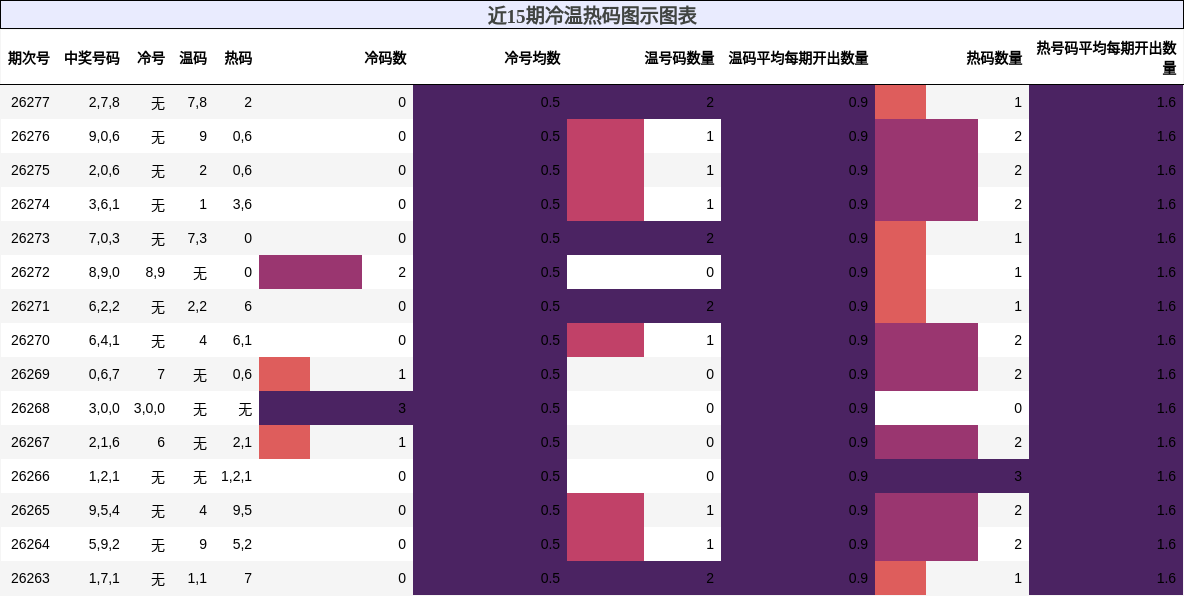Viewport: 1184px width, 596px height.
Task: Click the 热码数量 bar in row 26277
Action: point(900,102)
